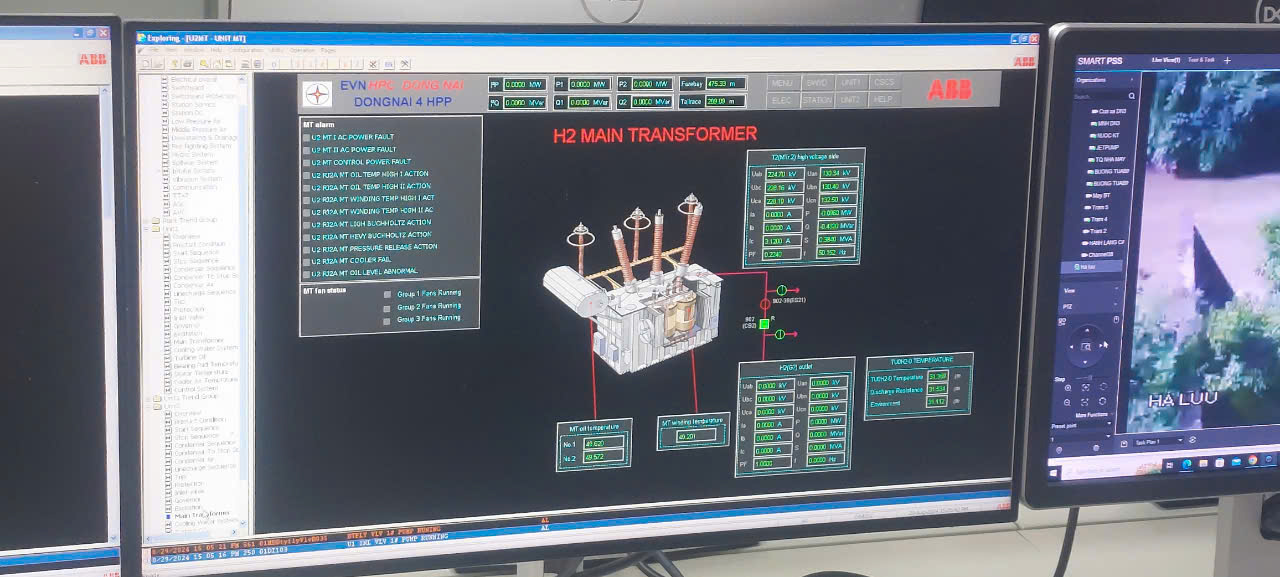This screenshot has width=1280, height=577.
Task: Click the UNIT1 navigation button
Action: (850, 83)
